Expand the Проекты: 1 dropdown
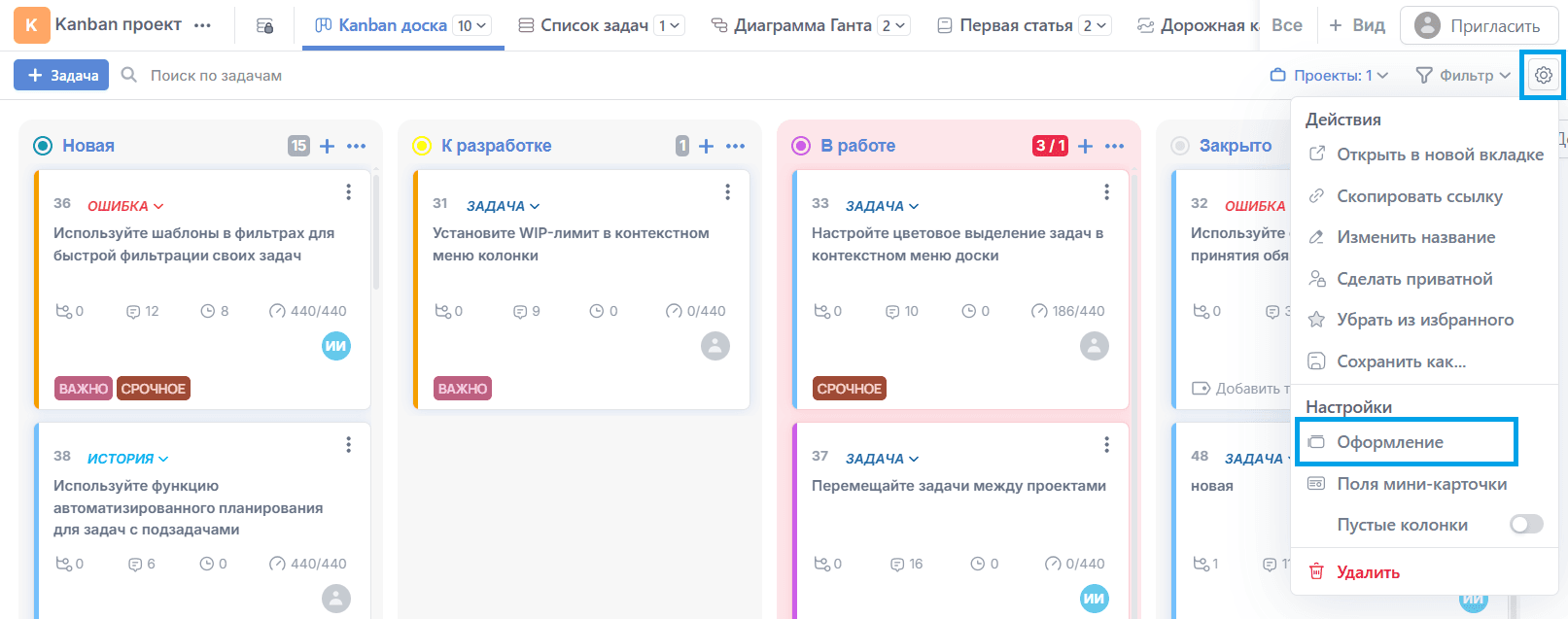 [x=1329, y=75]
